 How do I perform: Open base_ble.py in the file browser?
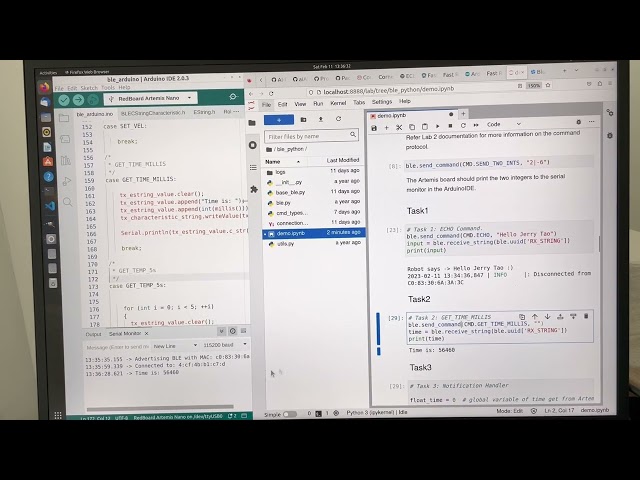(313, 192)
